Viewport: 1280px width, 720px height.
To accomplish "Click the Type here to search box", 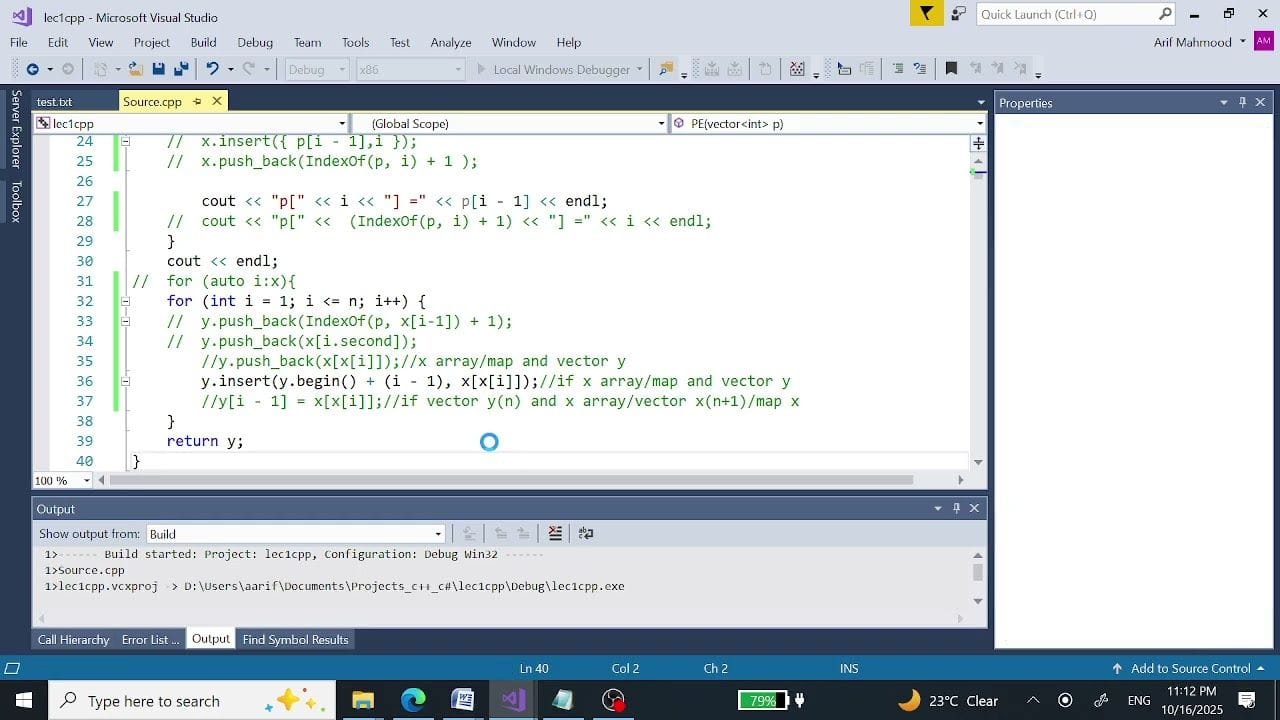I will click(x=192, y=700).
